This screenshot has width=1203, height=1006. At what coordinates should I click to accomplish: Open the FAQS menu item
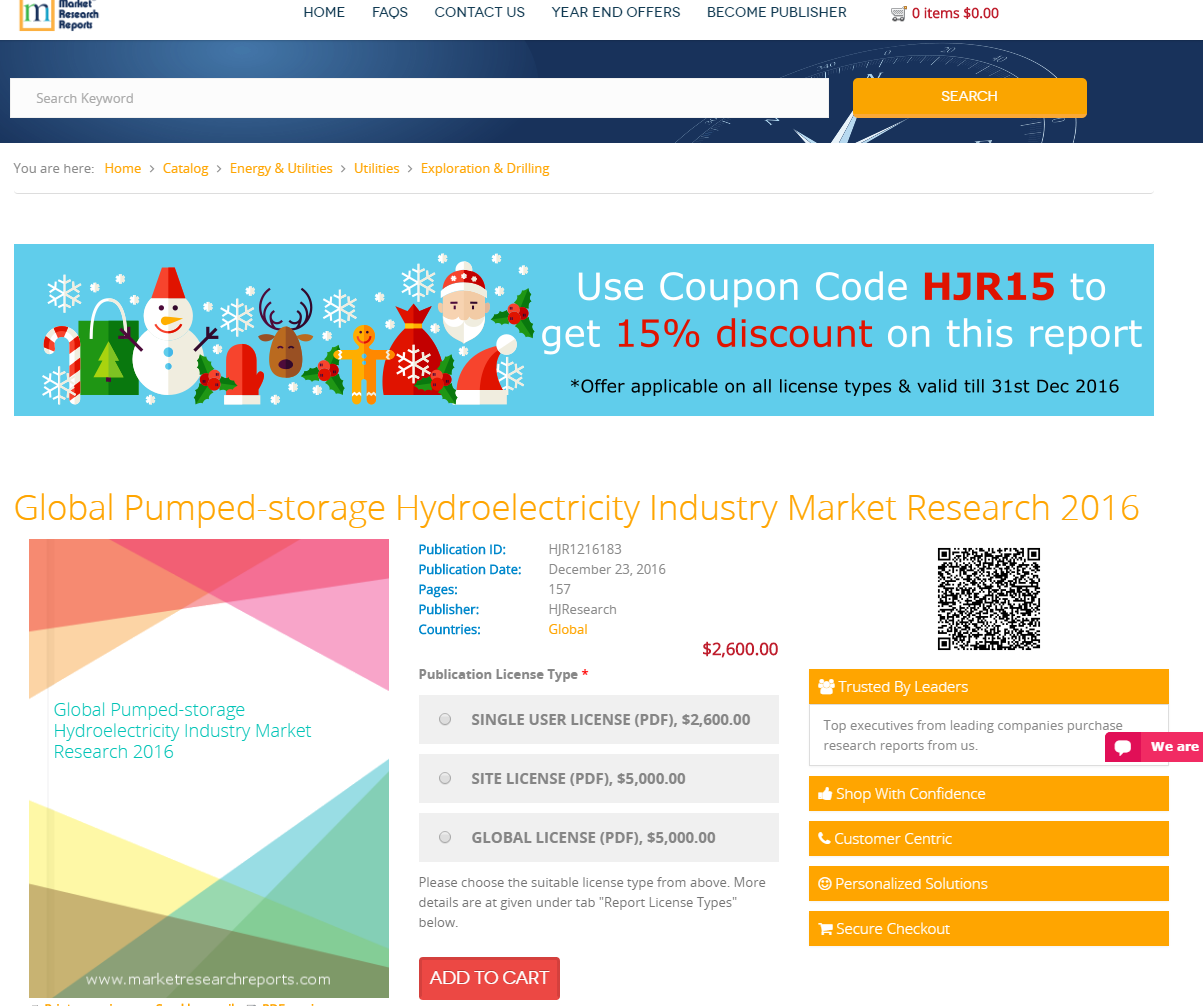(x=390, y=13)
